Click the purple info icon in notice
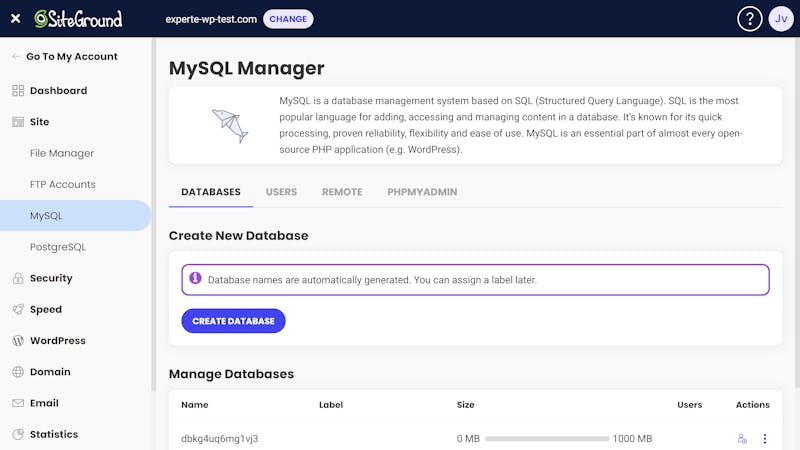The height and width of the screenshot is (450, 800). (195, 278)
